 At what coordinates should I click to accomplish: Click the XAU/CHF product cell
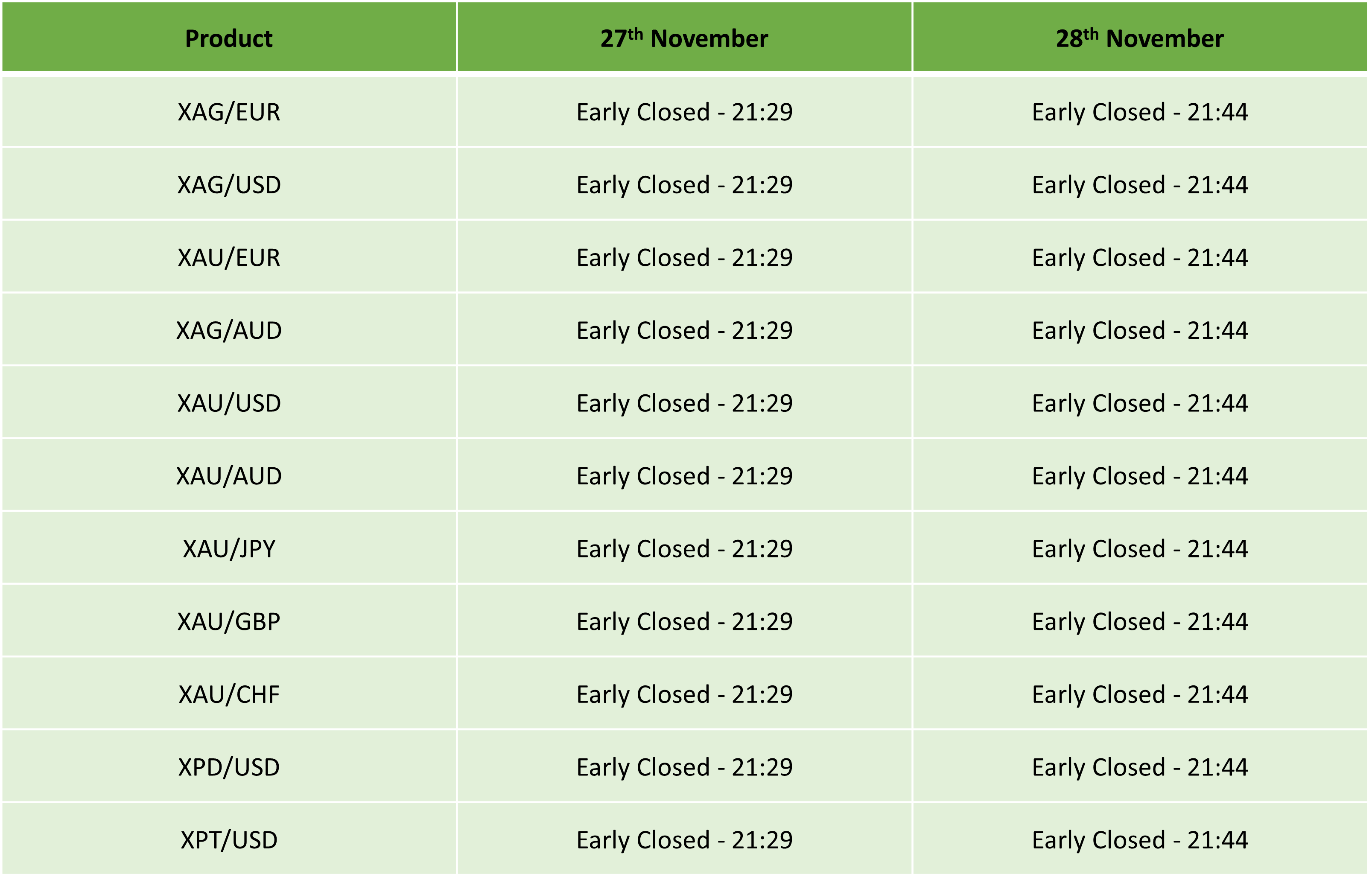pos(228,695)
